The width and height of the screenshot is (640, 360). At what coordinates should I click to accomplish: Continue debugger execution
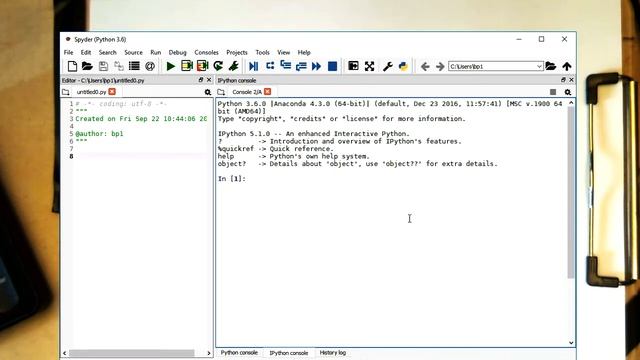coord(317,66)
